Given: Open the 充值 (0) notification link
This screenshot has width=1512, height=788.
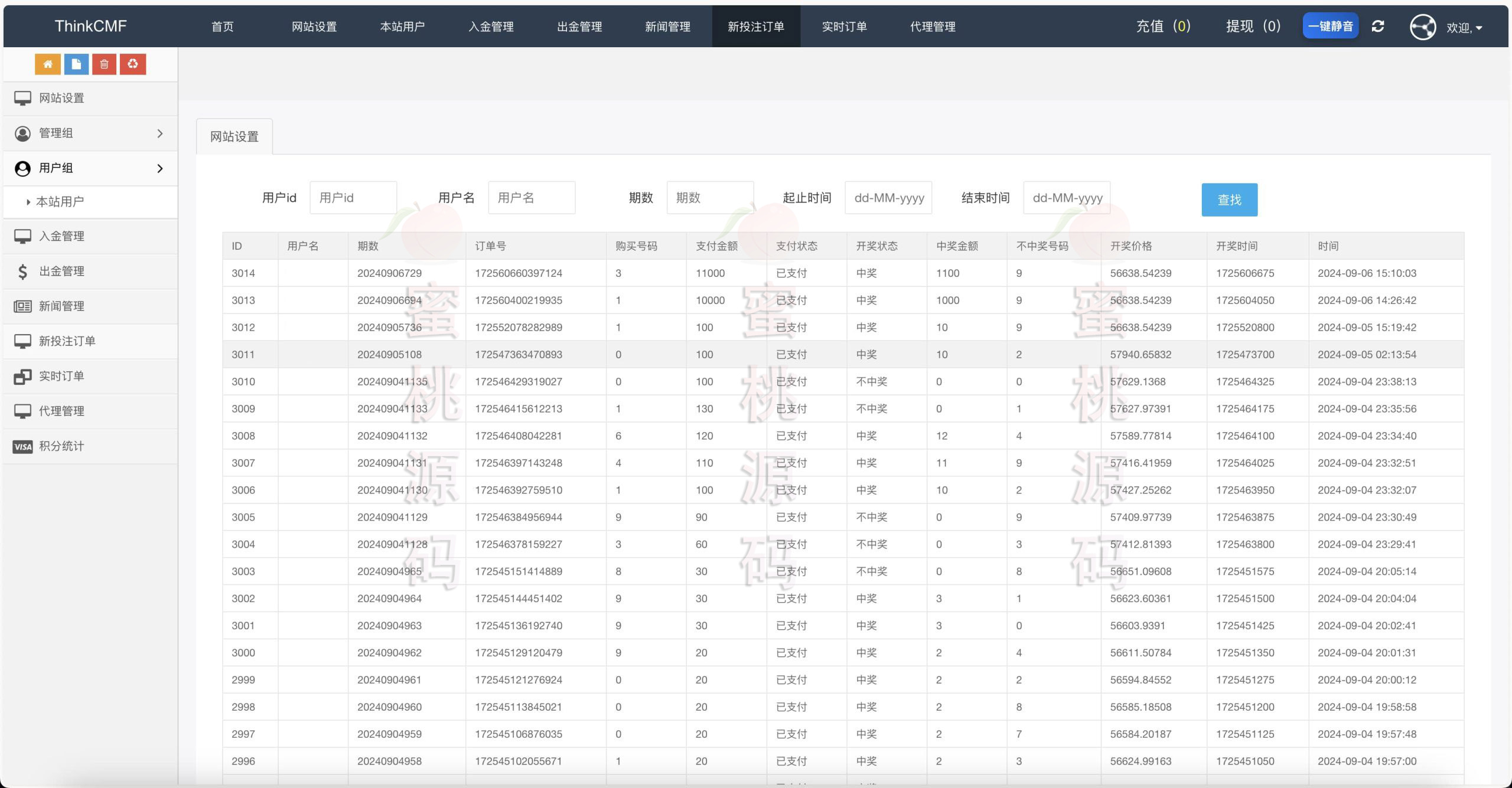Looking at the screenshot, I should point(1163,27).
